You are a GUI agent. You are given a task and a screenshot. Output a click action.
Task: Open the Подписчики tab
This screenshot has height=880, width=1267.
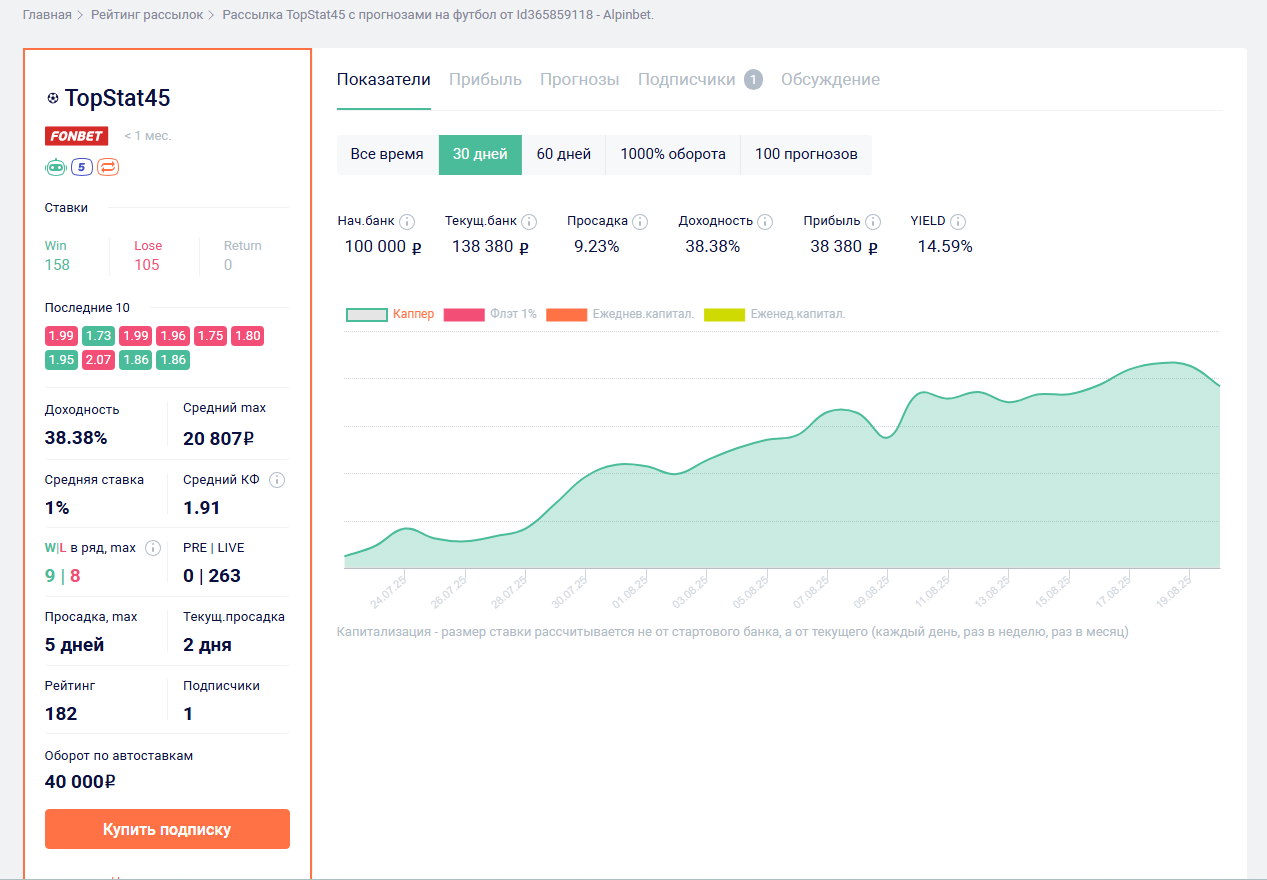686,80
